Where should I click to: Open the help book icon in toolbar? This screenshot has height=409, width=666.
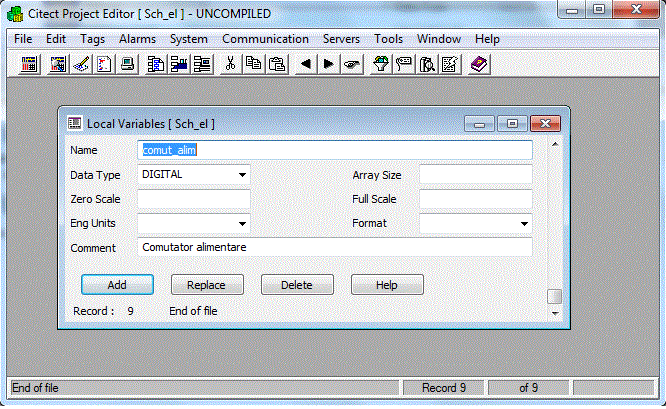479,64
